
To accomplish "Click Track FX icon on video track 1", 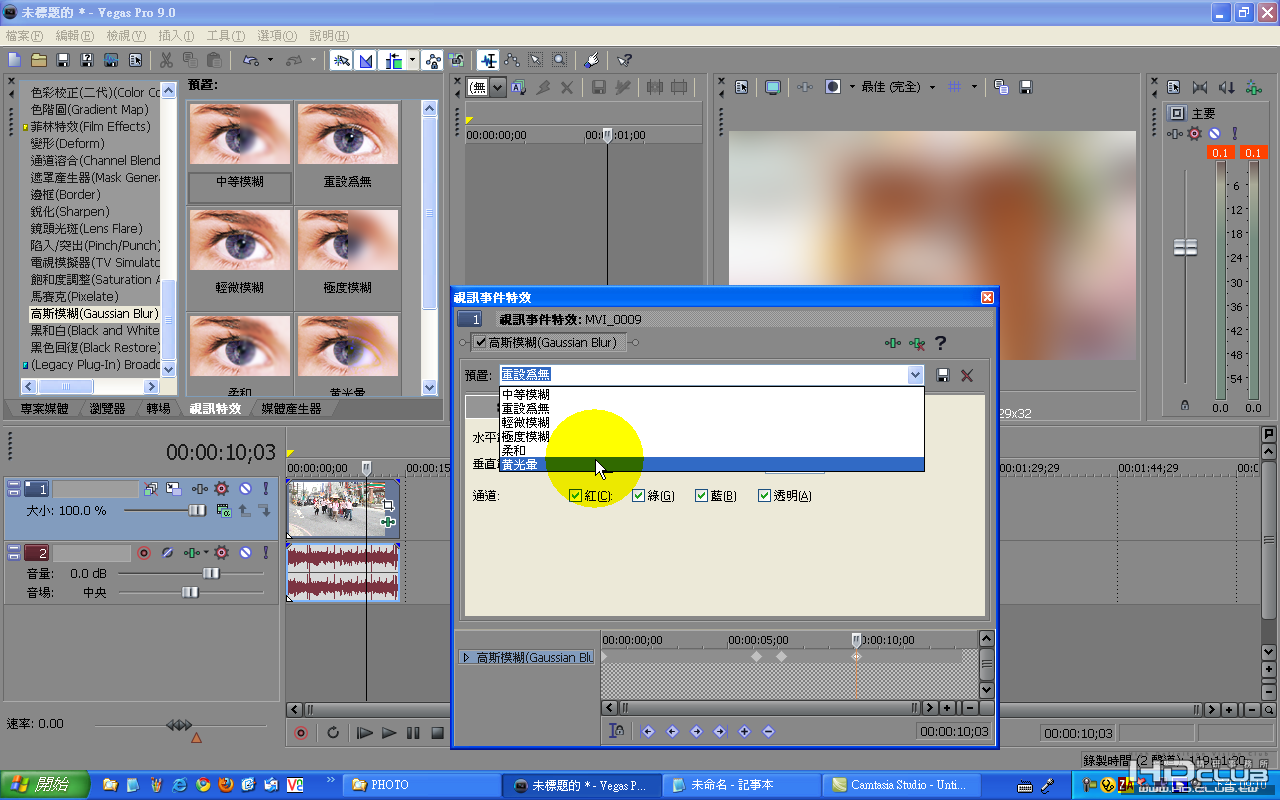I will tap(200, 489).
